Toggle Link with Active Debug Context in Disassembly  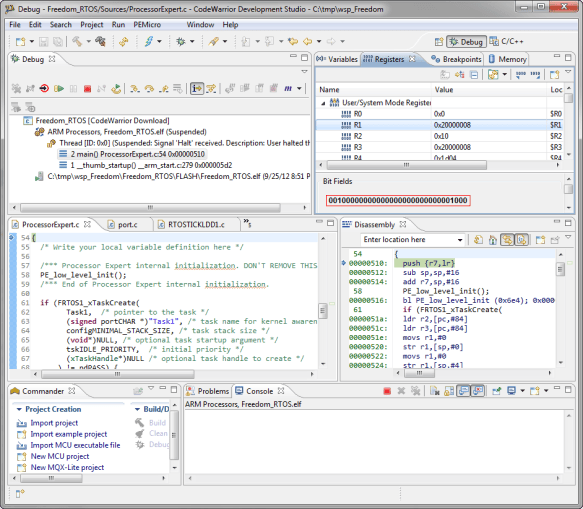click(x=507, y=240)
